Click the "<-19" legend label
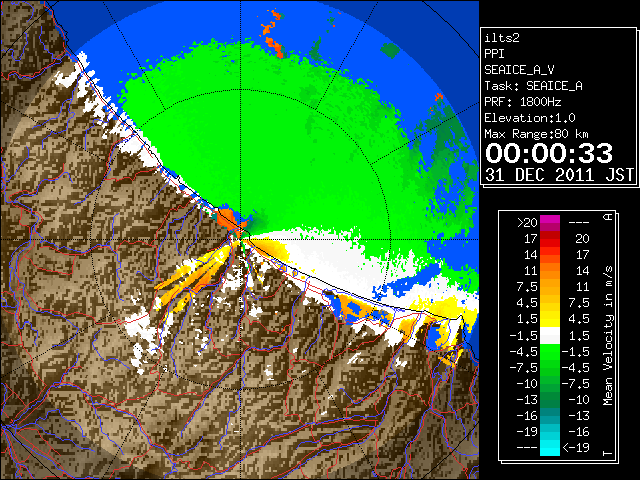The height and width of the screenshot is (480, 640). pyautogui.click(x=576, y=448)
